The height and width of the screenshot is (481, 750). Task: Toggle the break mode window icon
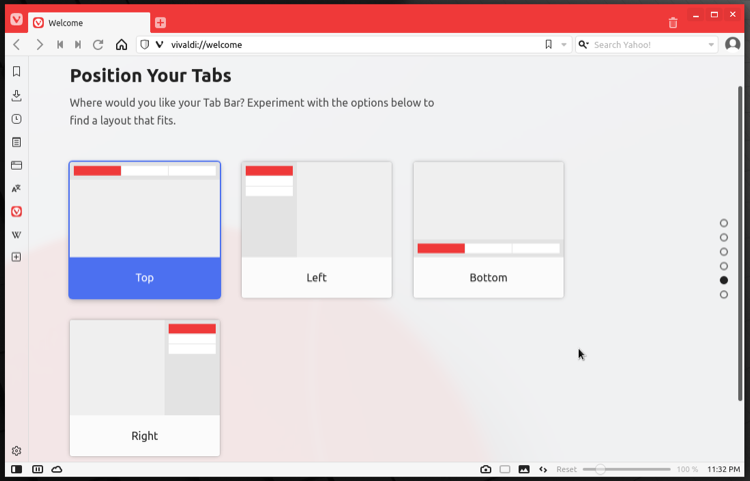click(505, 470)
